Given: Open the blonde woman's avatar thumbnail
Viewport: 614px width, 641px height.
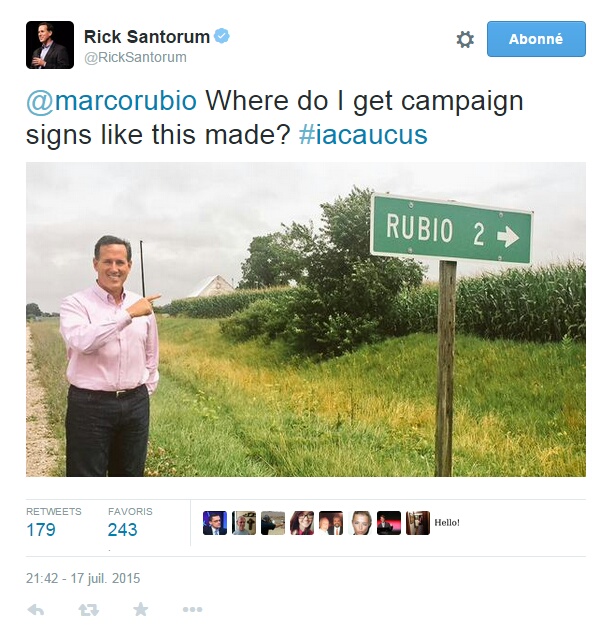Looking at the screenshot, I should coord(360,523).
